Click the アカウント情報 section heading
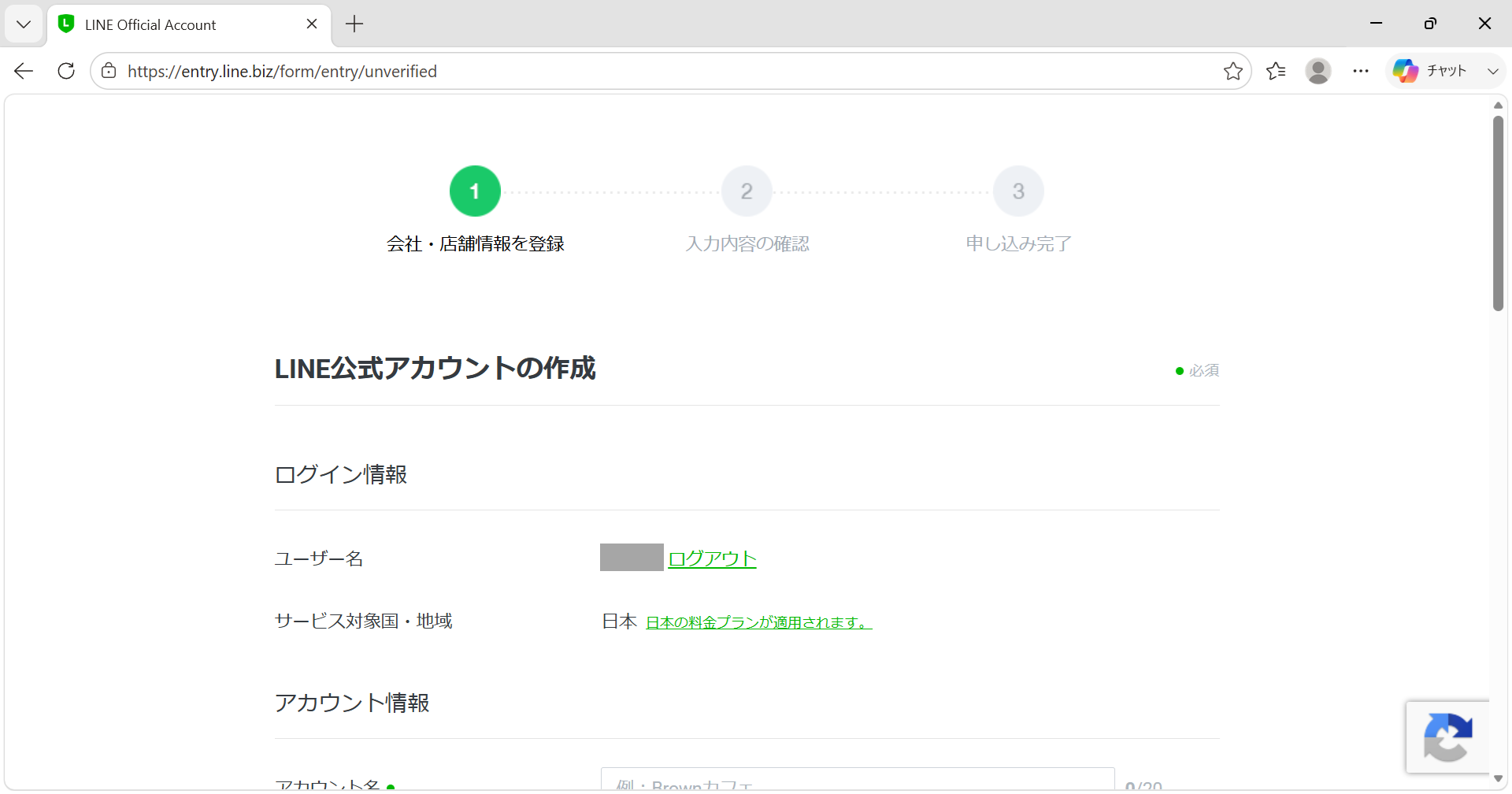The height and width of the screenshot is (794, 1512). tap(351, 703)
